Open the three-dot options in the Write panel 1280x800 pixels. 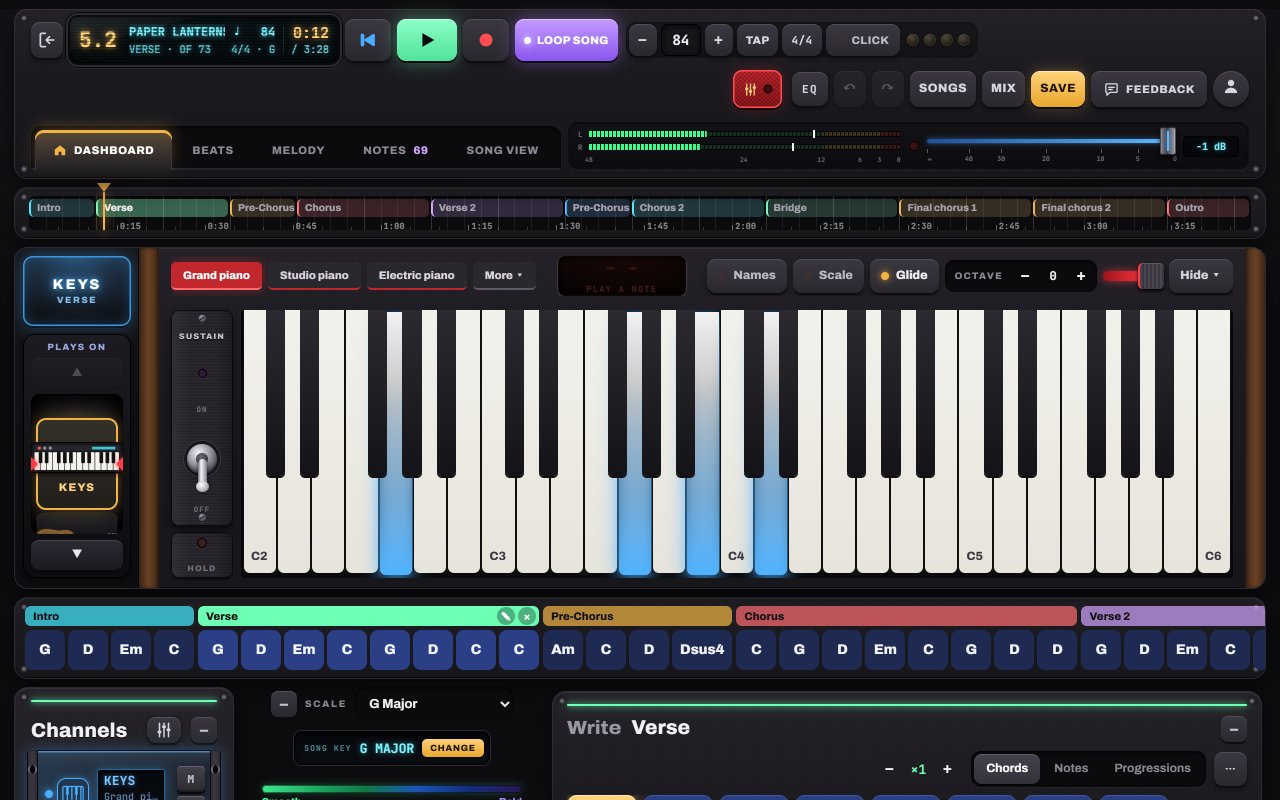1230,768
